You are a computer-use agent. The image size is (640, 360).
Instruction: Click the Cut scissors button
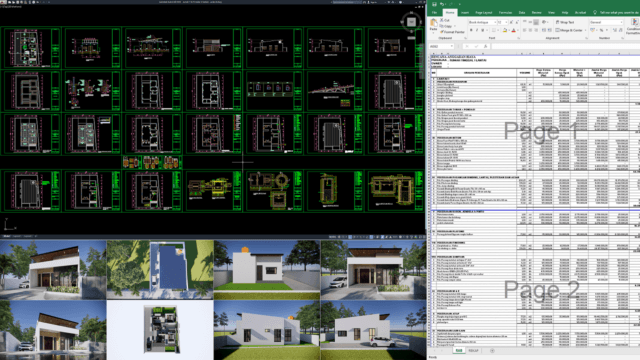coord(445,20)
